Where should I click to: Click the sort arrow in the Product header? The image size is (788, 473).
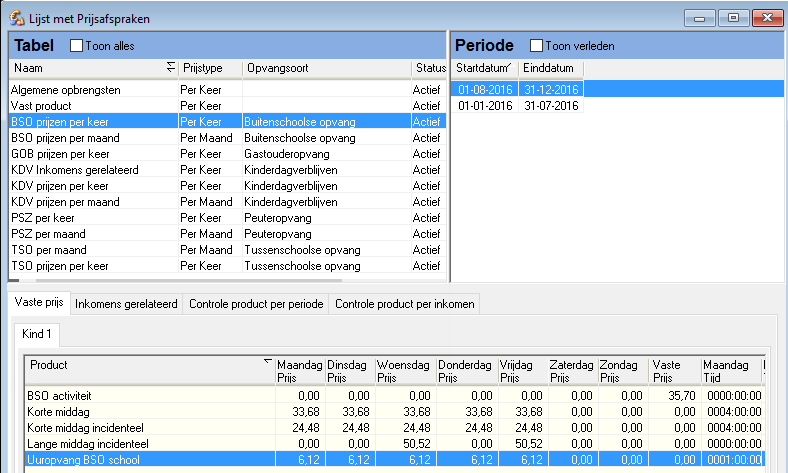pyautogui.click(x=267, y=361)
